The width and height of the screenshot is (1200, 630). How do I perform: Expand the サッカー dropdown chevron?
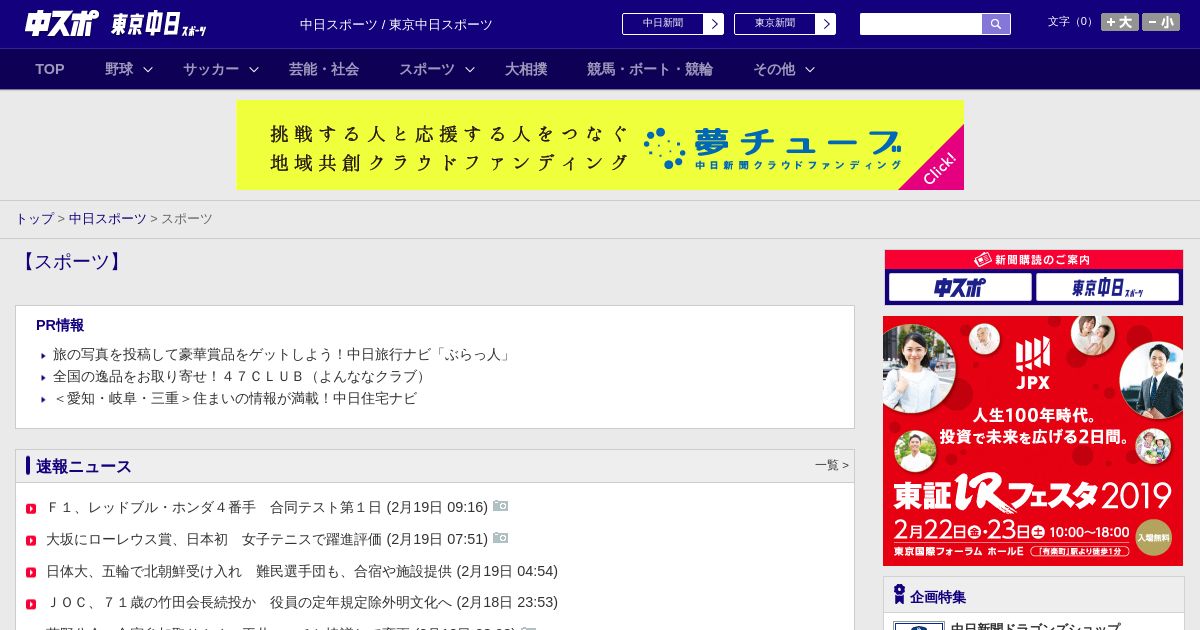(x=254, y=69)
